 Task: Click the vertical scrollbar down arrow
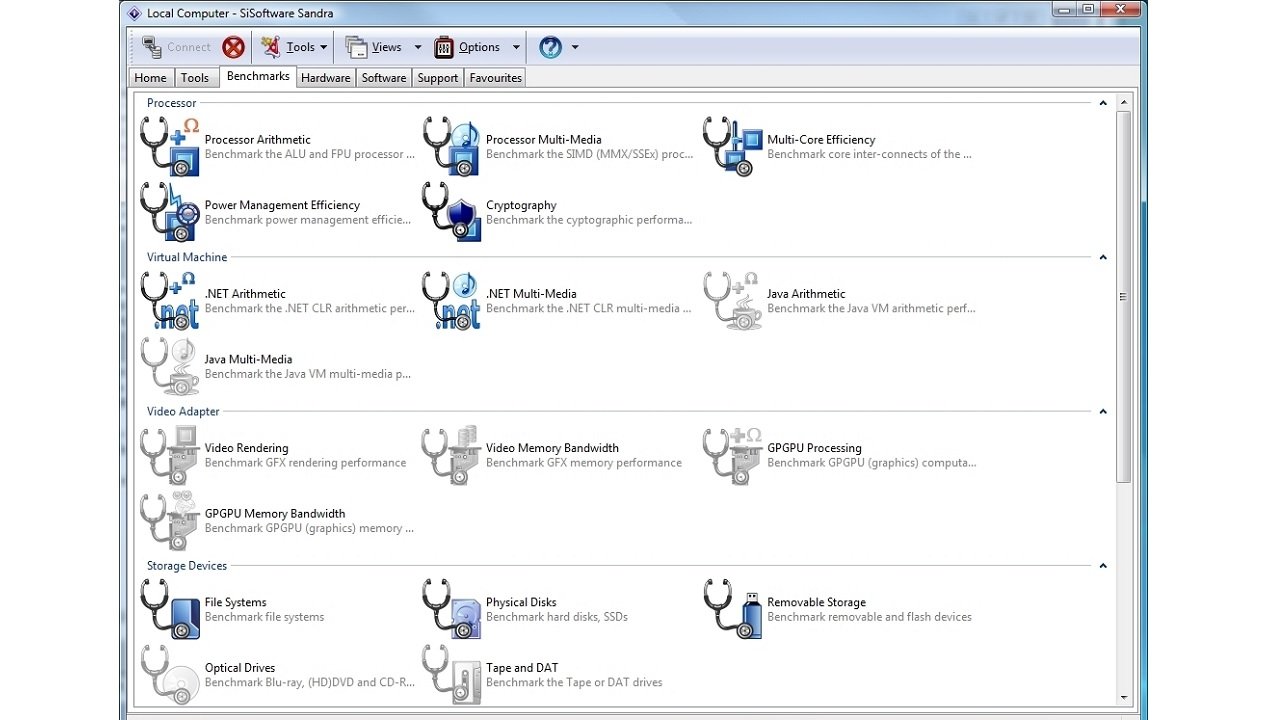(1124, 698)
